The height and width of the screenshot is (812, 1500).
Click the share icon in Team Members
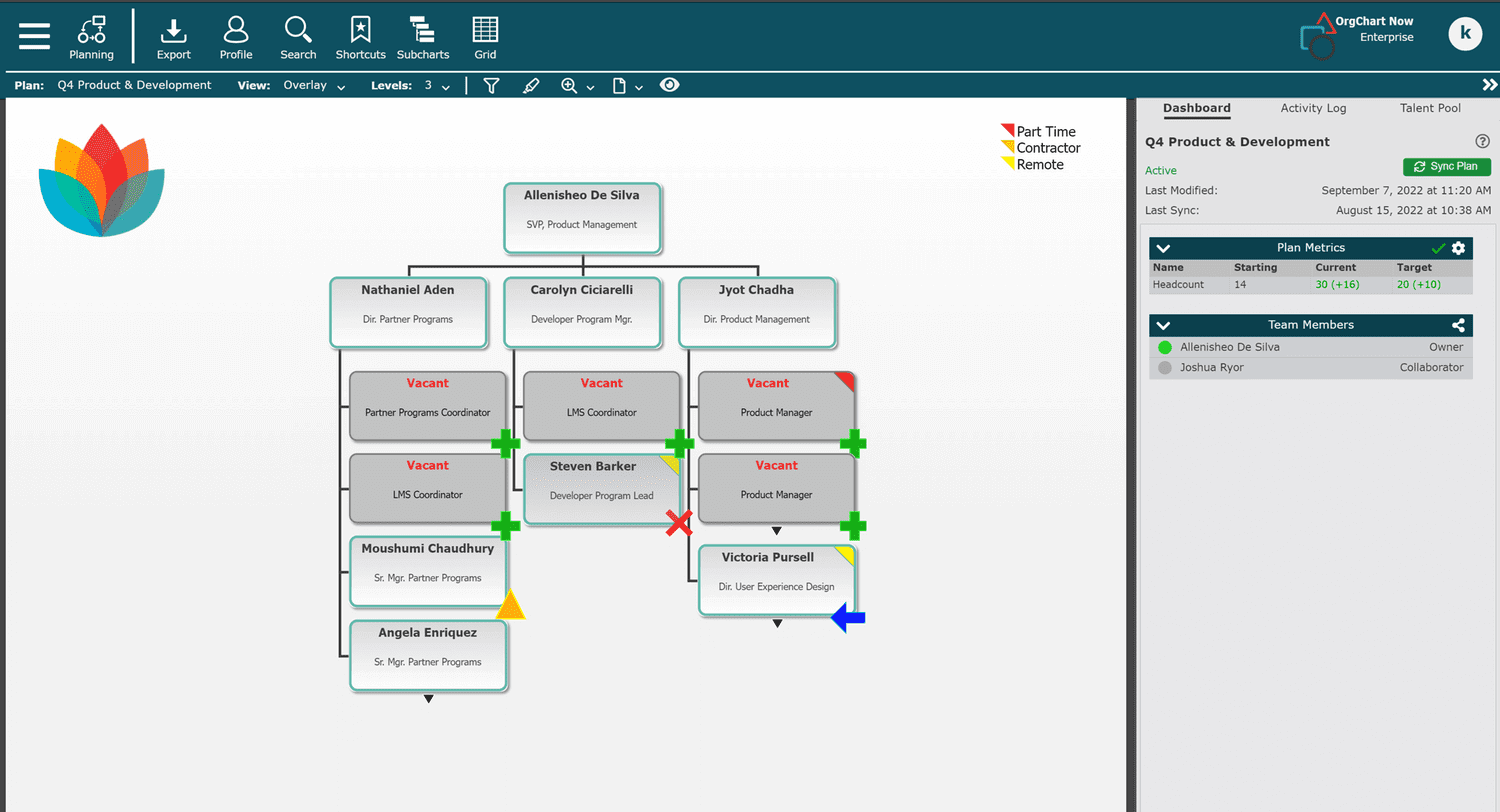coord(1458,325)
